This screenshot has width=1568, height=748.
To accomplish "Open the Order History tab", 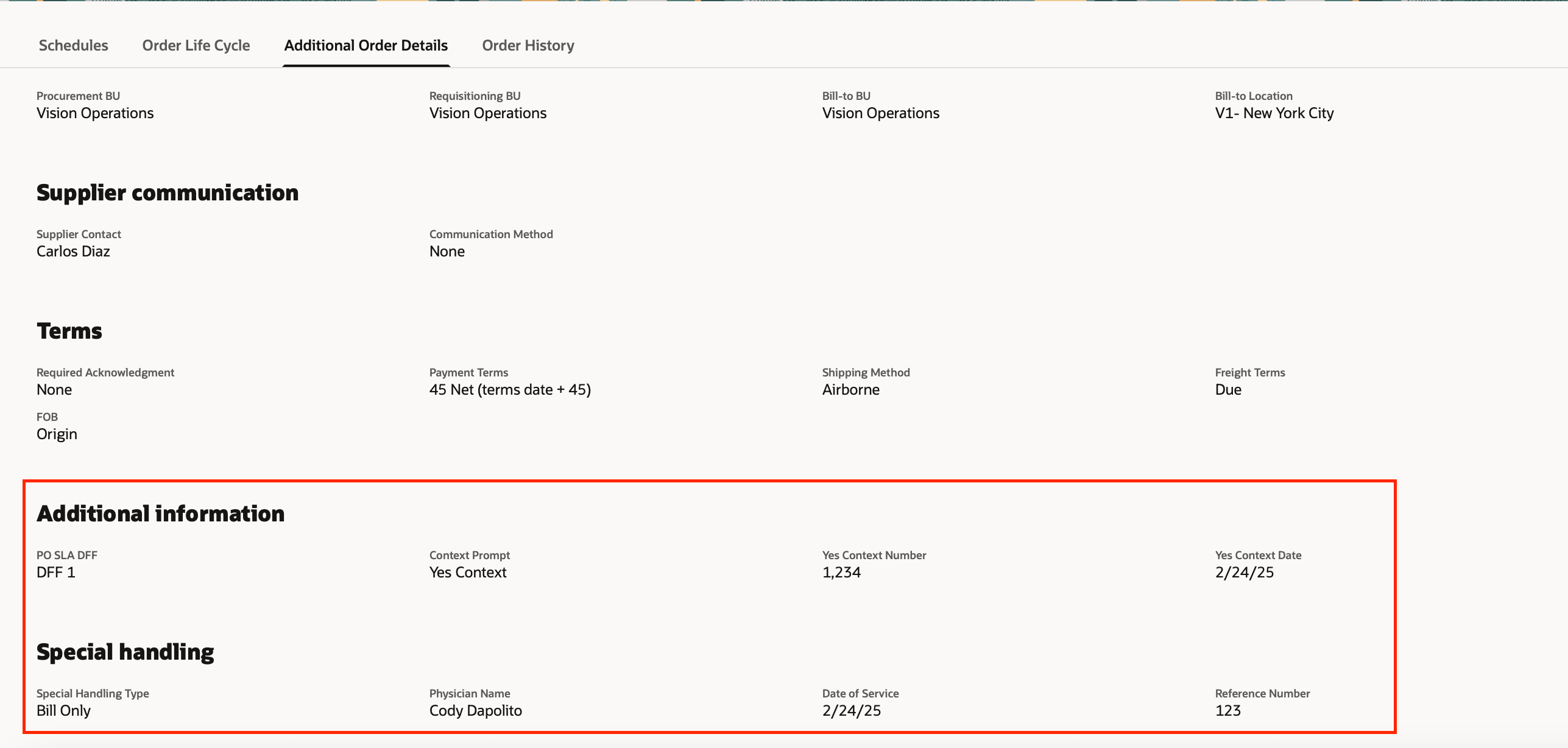I will coord(528,46).
